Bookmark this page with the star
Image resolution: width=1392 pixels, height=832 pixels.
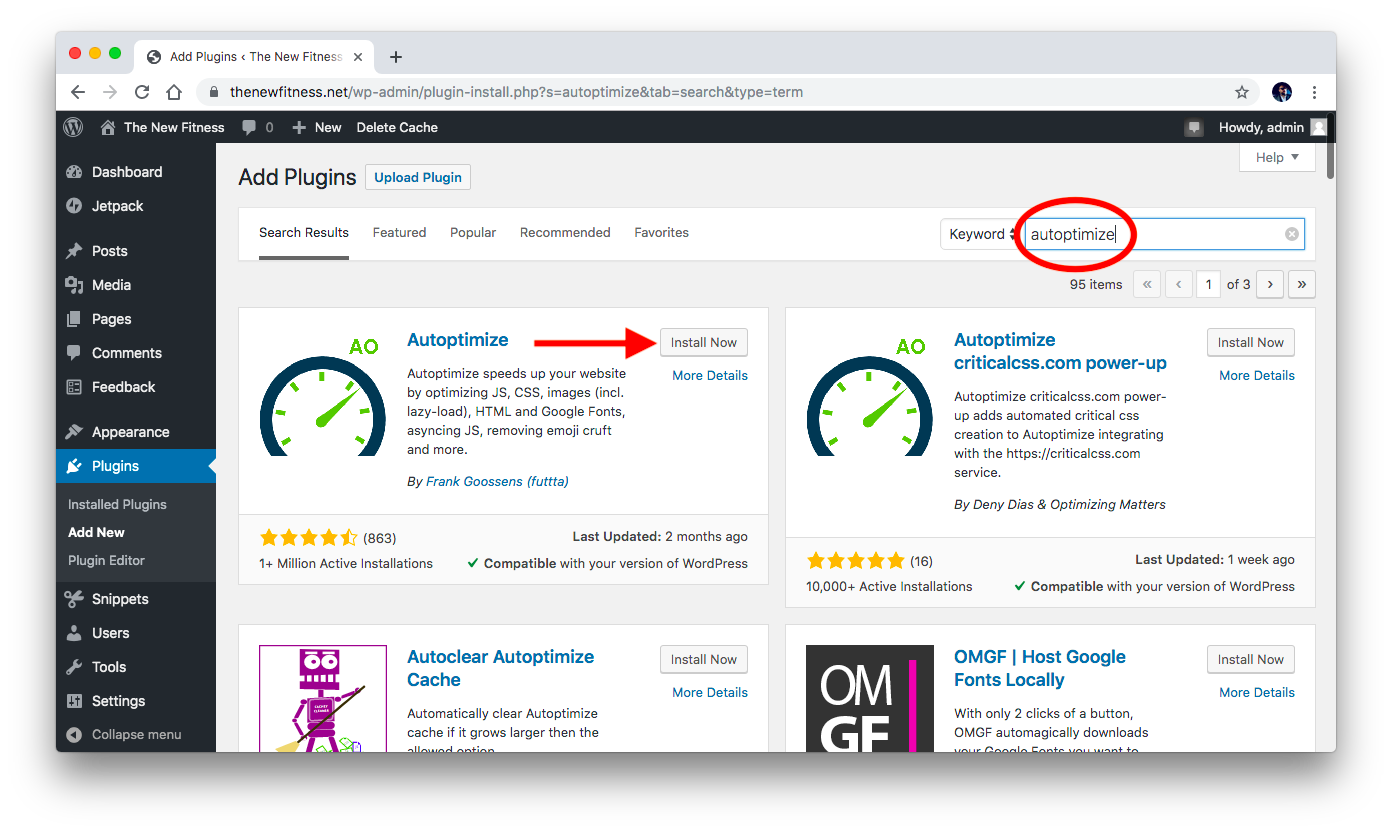[x=1242, y=92]
